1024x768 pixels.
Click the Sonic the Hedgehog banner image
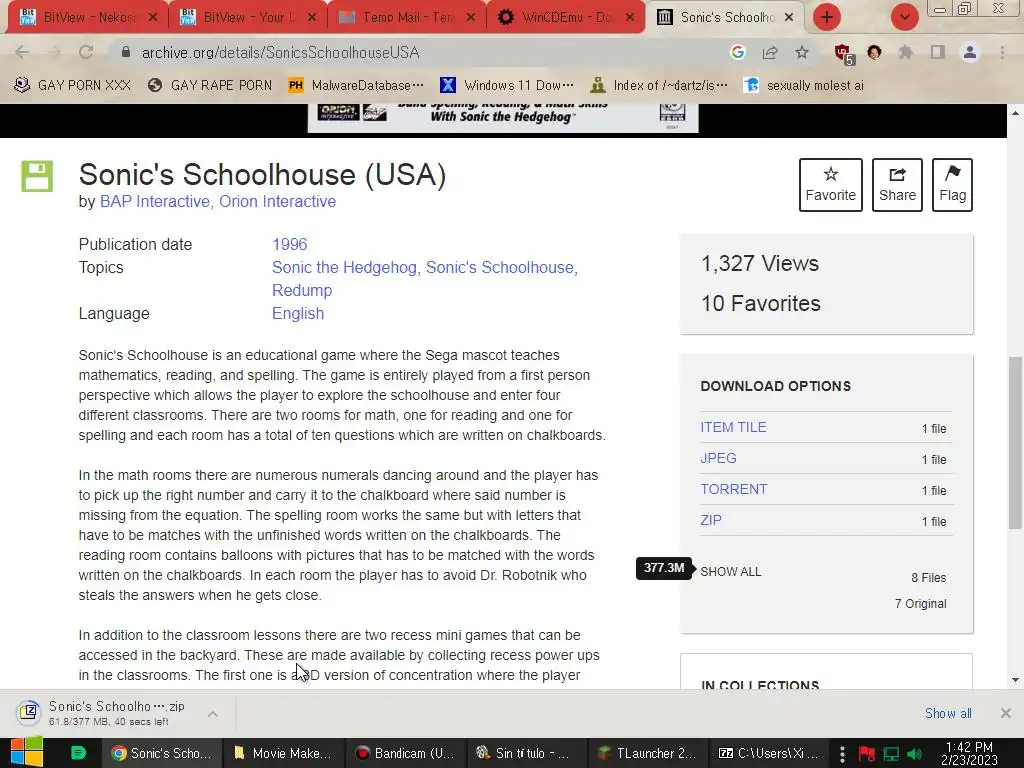click(x=503, y=118)
